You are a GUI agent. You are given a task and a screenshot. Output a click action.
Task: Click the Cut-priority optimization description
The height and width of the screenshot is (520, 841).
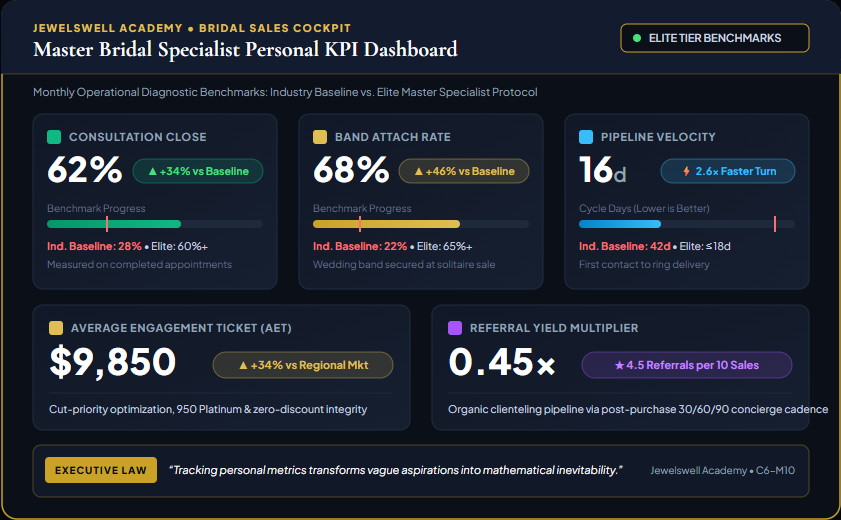208,409
